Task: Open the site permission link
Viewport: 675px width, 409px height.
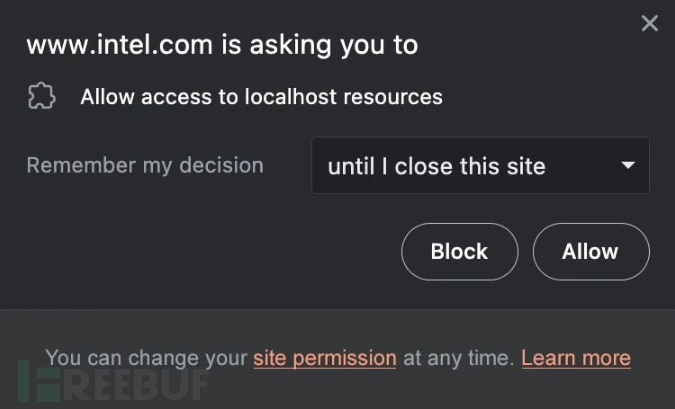Action: pyautogui.click(x=325, y=357)
